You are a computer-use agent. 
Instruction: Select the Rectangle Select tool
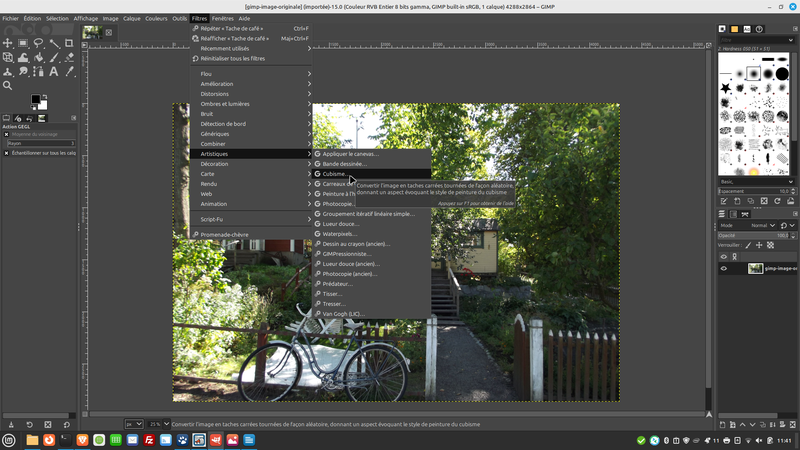coord(23,43)
